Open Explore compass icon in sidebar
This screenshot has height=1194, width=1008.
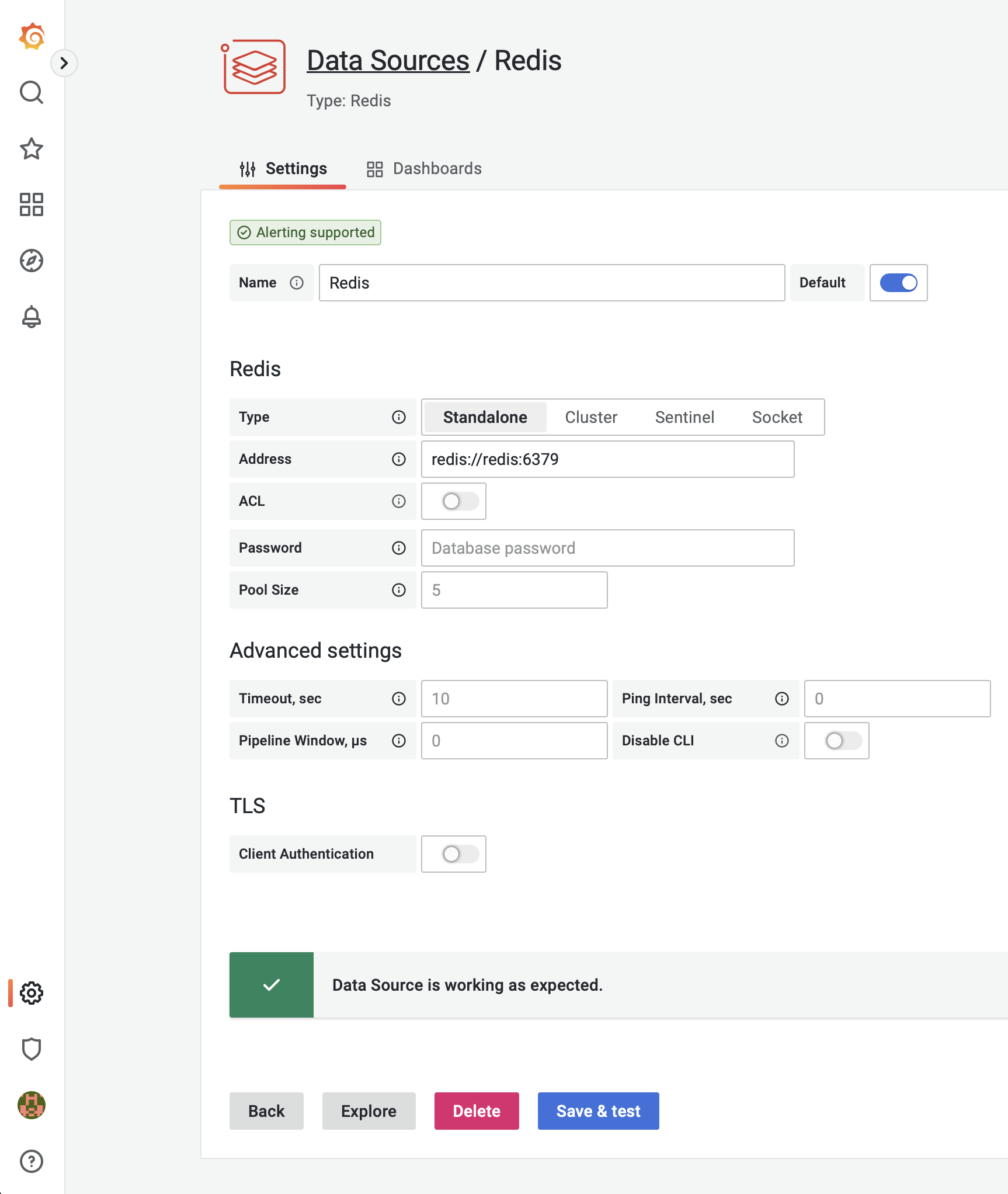(32, 261)
